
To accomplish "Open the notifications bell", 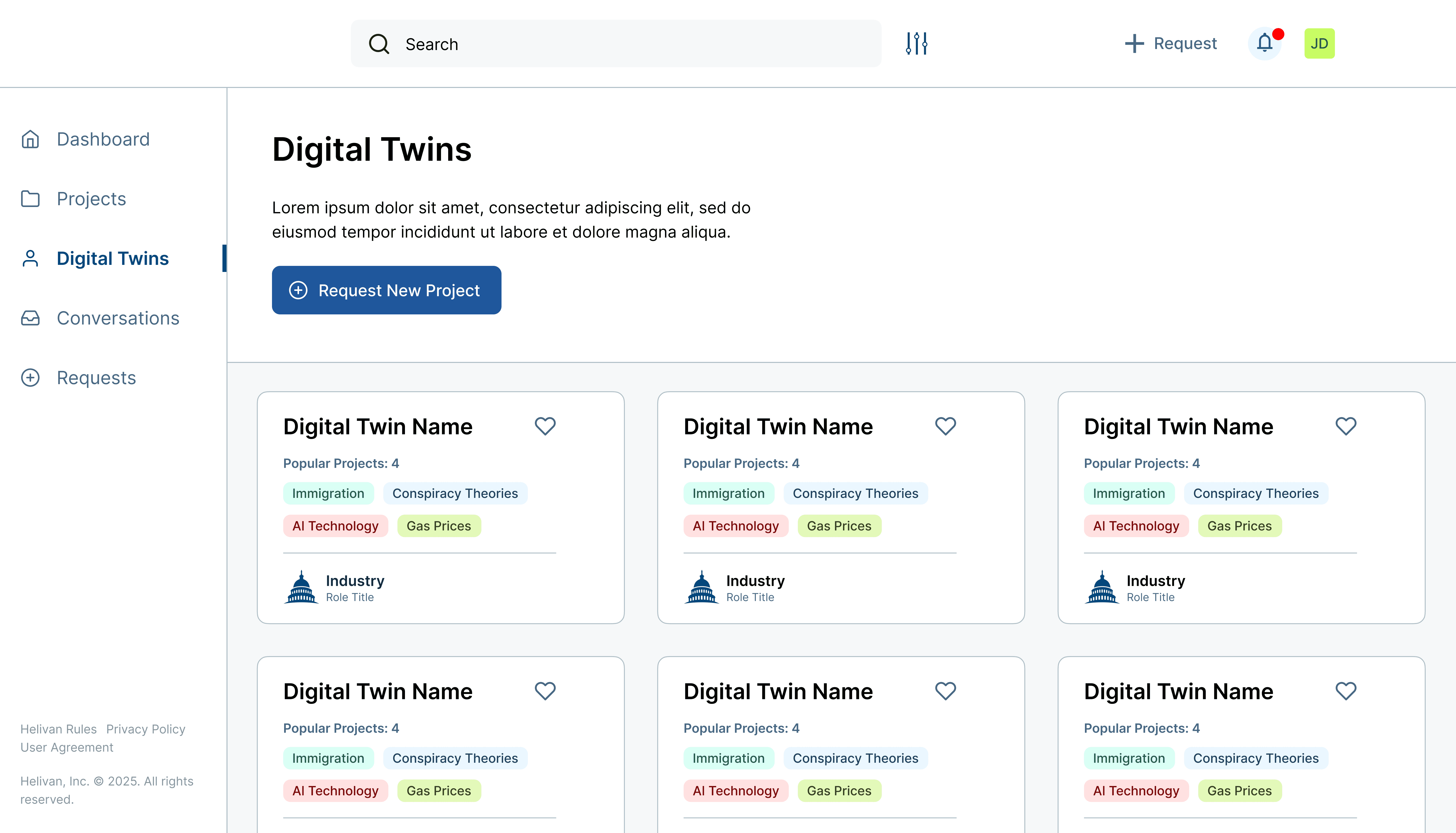I will [x=1264, y=43].
